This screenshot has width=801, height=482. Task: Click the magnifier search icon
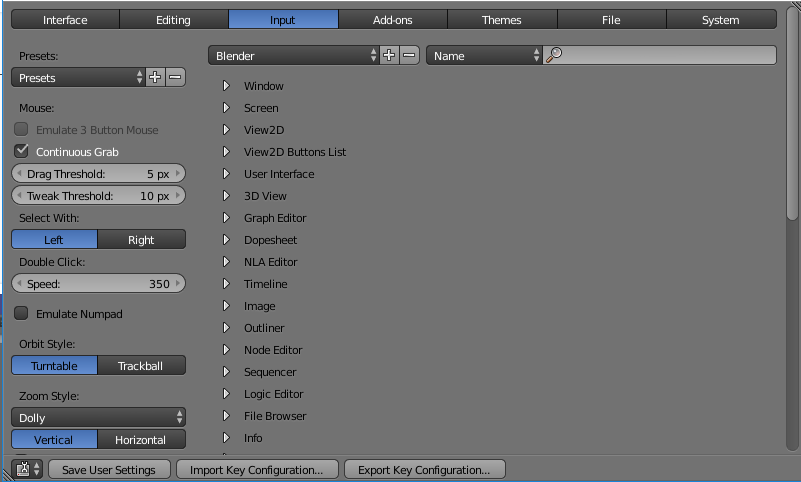point(554,55)
